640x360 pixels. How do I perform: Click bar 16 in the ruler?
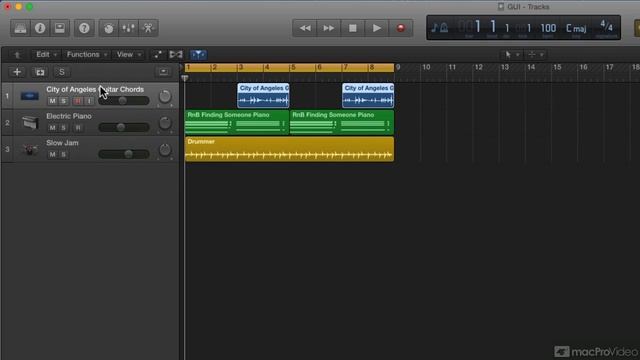click(583, 67)
